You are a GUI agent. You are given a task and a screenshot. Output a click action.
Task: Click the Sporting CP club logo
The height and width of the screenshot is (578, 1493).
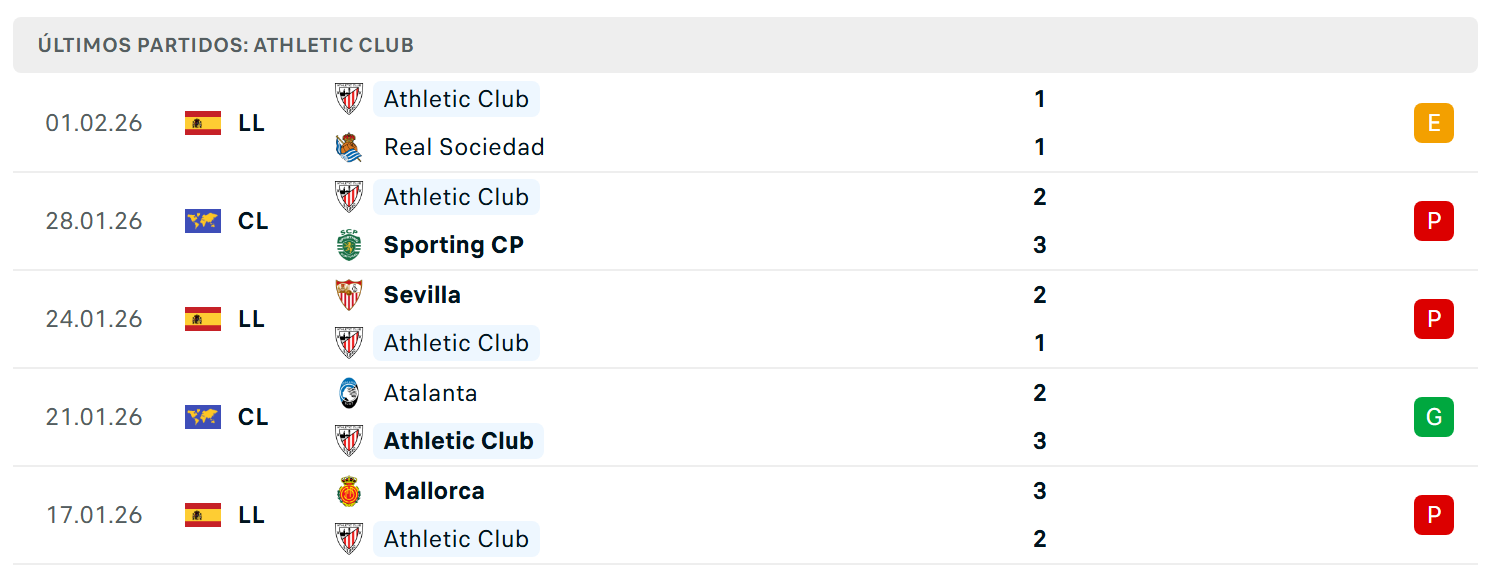[349, 245]
